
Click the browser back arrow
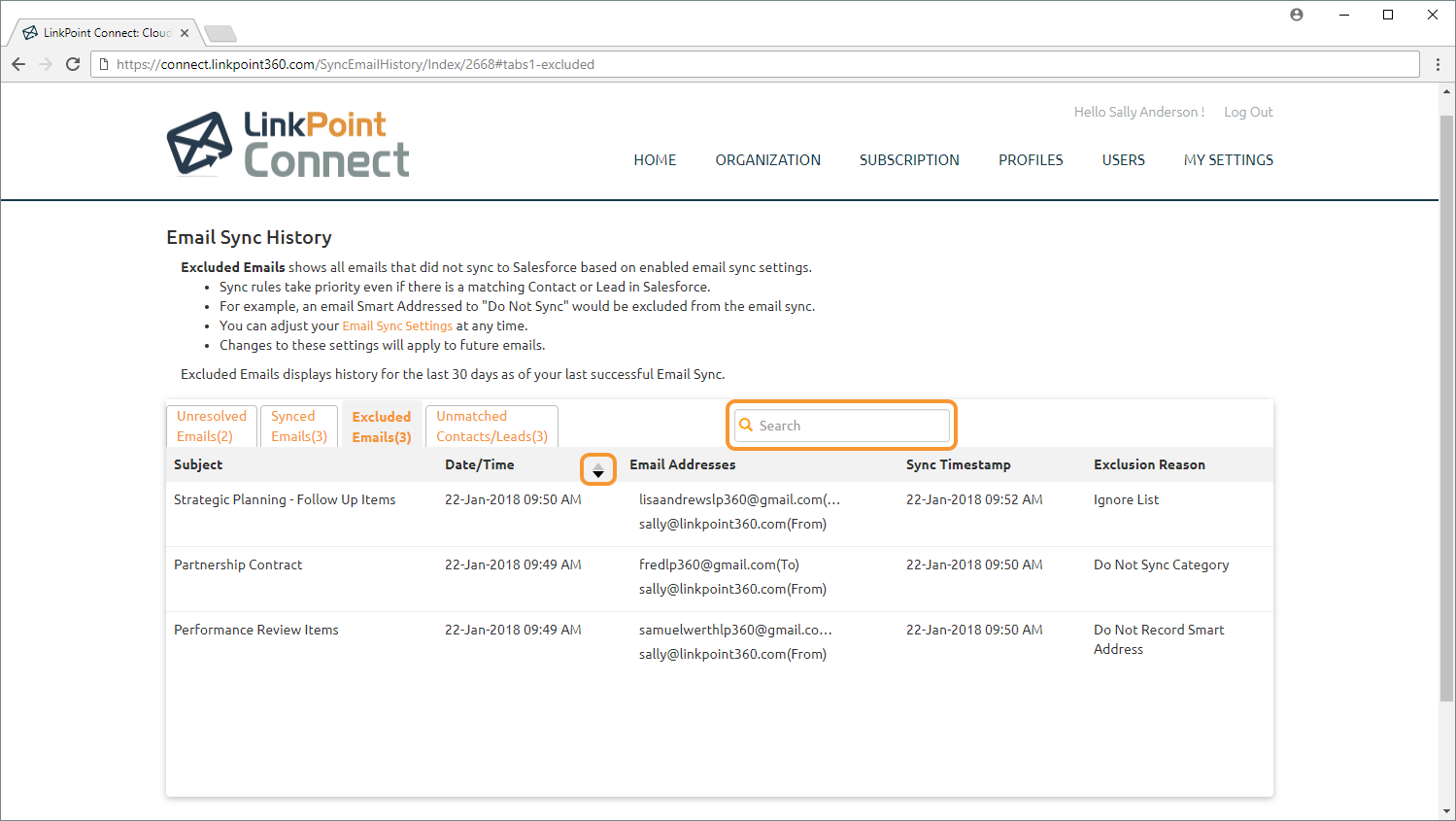[18, 64]
